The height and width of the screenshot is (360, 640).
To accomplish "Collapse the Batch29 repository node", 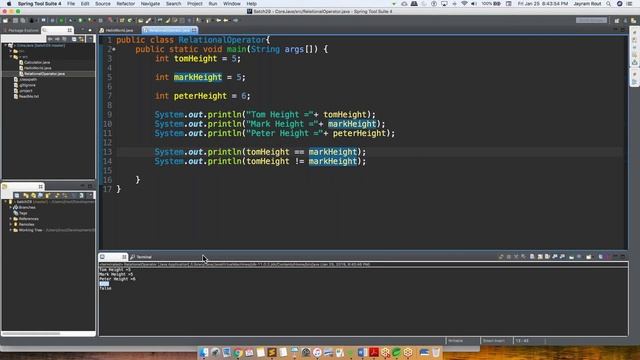I will pos(6,202).
